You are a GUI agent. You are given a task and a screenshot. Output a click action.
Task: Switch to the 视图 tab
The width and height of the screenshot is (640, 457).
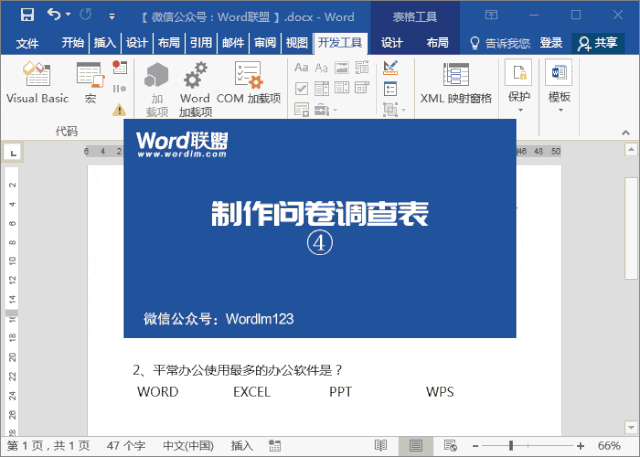coord(297,42)
